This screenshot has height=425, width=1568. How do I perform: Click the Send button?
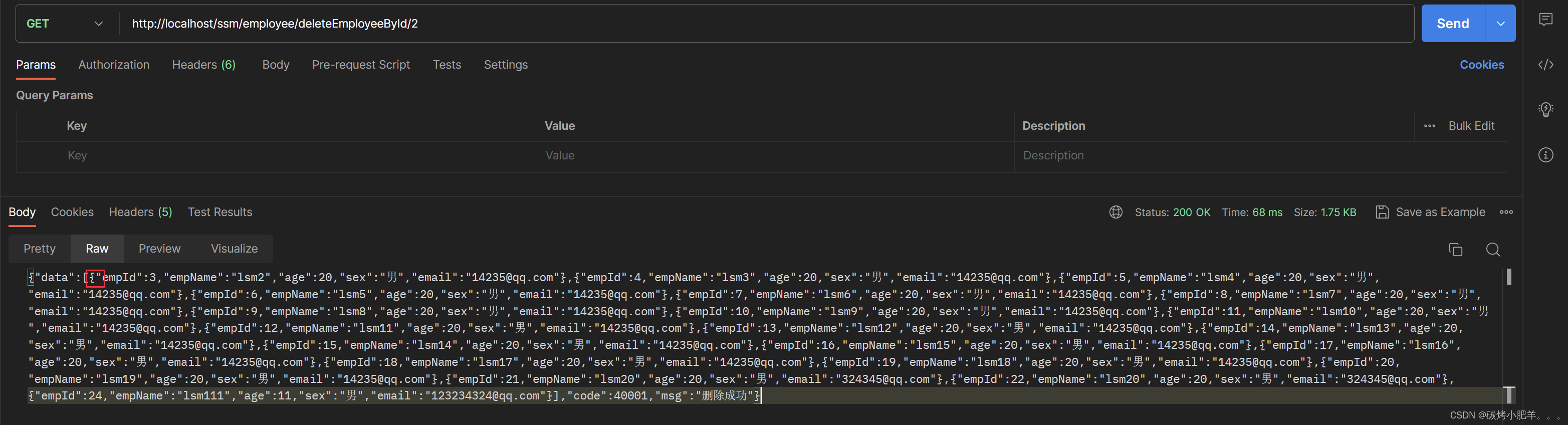click(x=1453, y=24)
